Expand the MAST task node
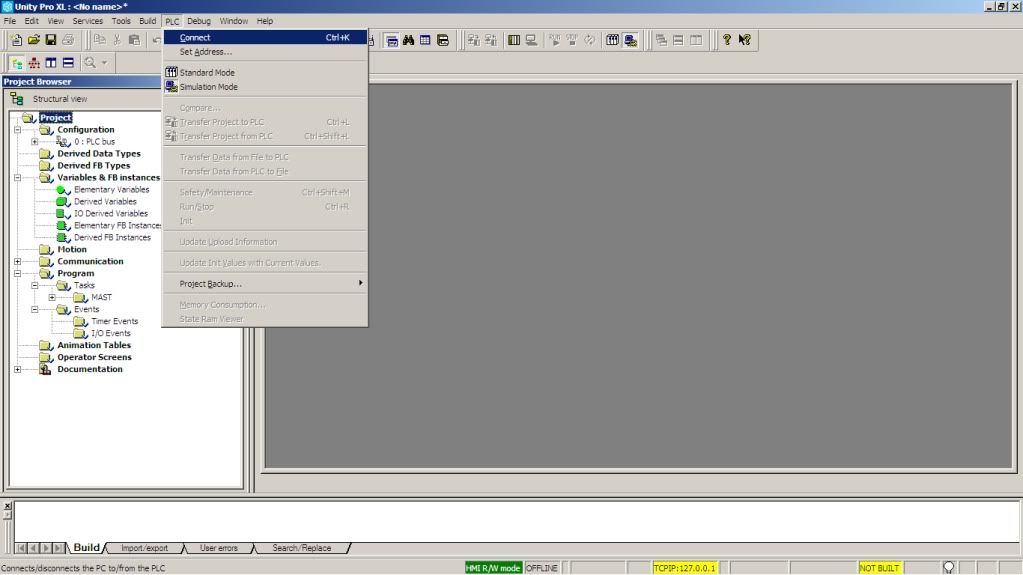Screen dimensions: 1023x575 click(x=52, y=297)
